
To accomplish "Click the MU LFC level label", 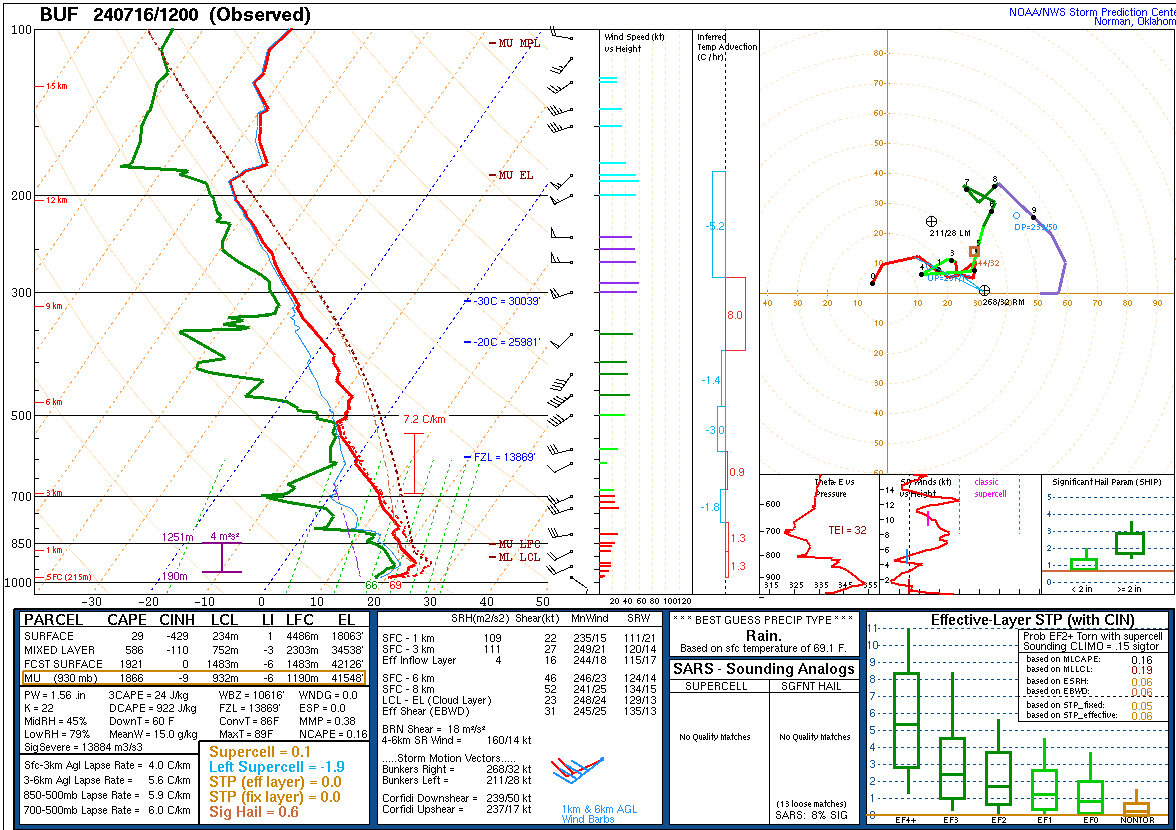I will click(518, 544).
